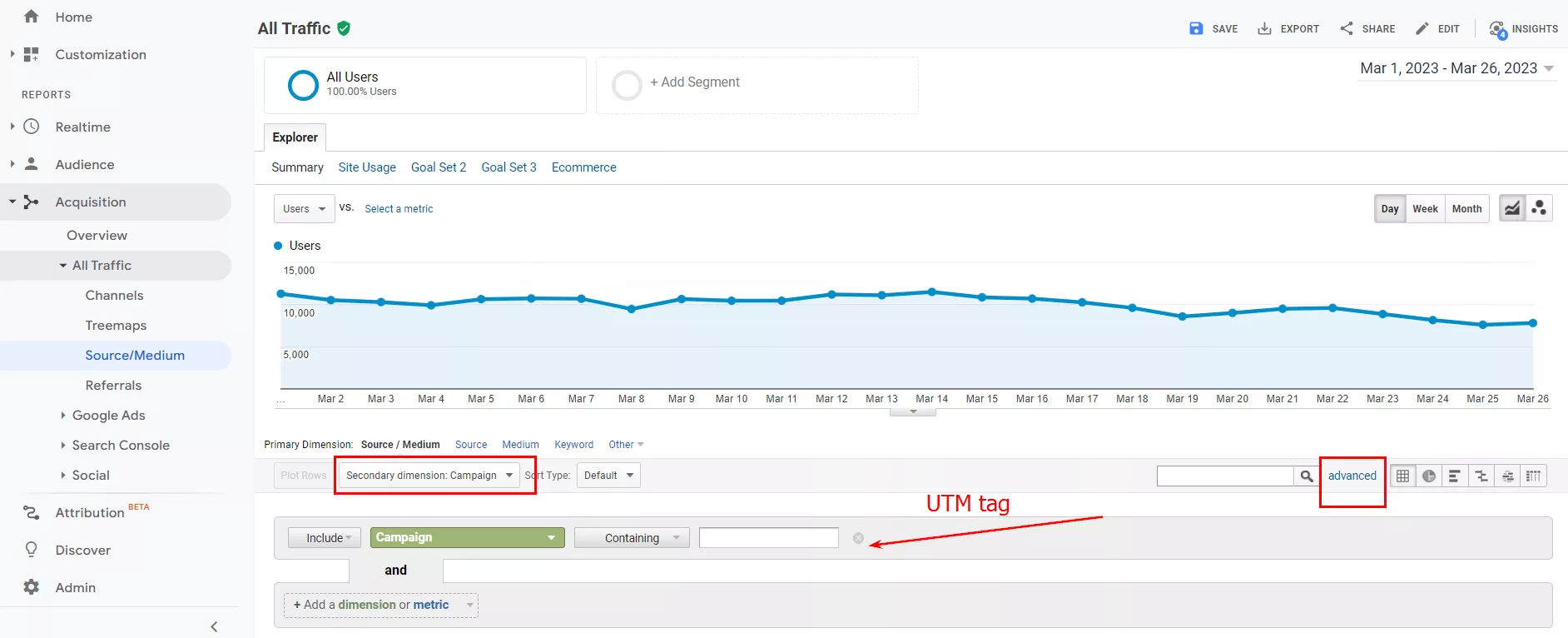The image size is (1568, 638).
Task: Collapse the sidebar with the chevron
Action: [214, 626]
